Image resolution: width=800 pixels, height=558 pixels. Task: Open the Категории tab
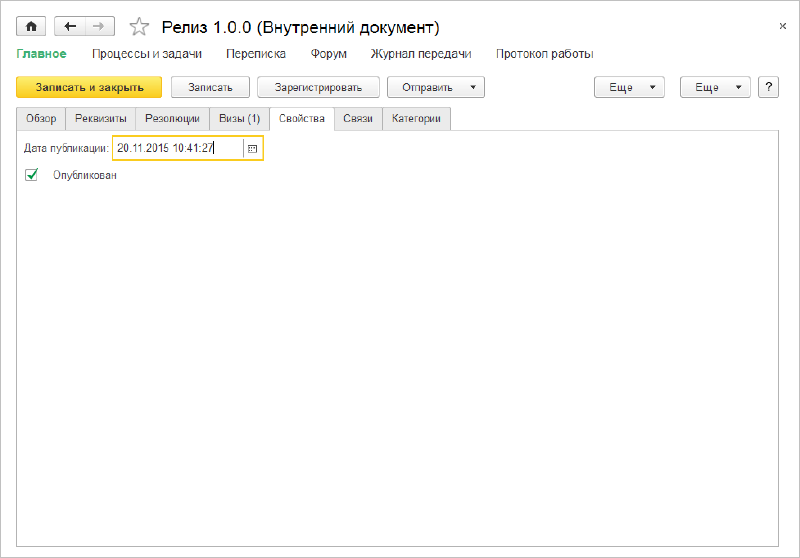[417, 119]
